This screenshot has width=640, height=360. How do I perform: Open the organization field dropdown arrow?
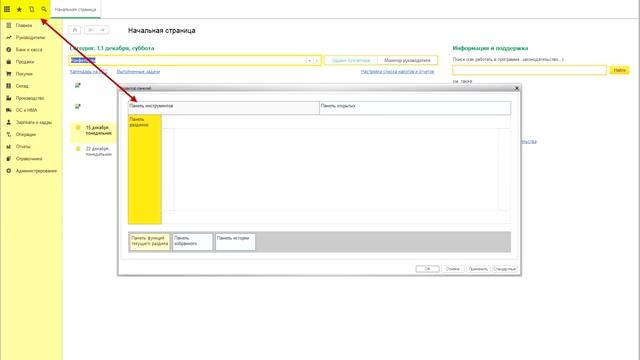click(x=309, y=60)
